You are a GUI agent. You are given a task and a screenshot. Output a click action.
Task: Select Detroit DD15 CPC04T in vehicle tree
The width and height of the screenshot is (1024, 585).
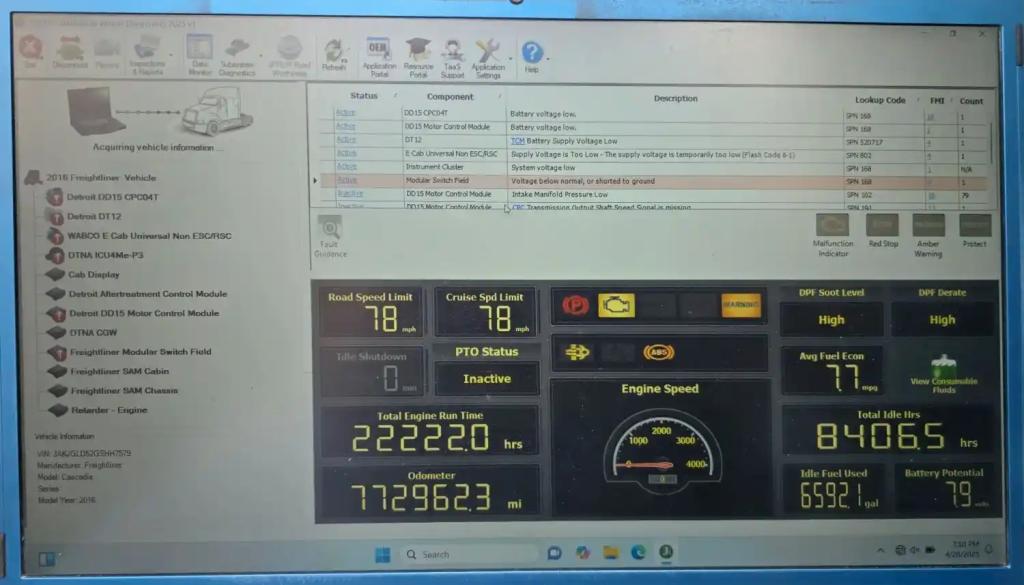112,197
